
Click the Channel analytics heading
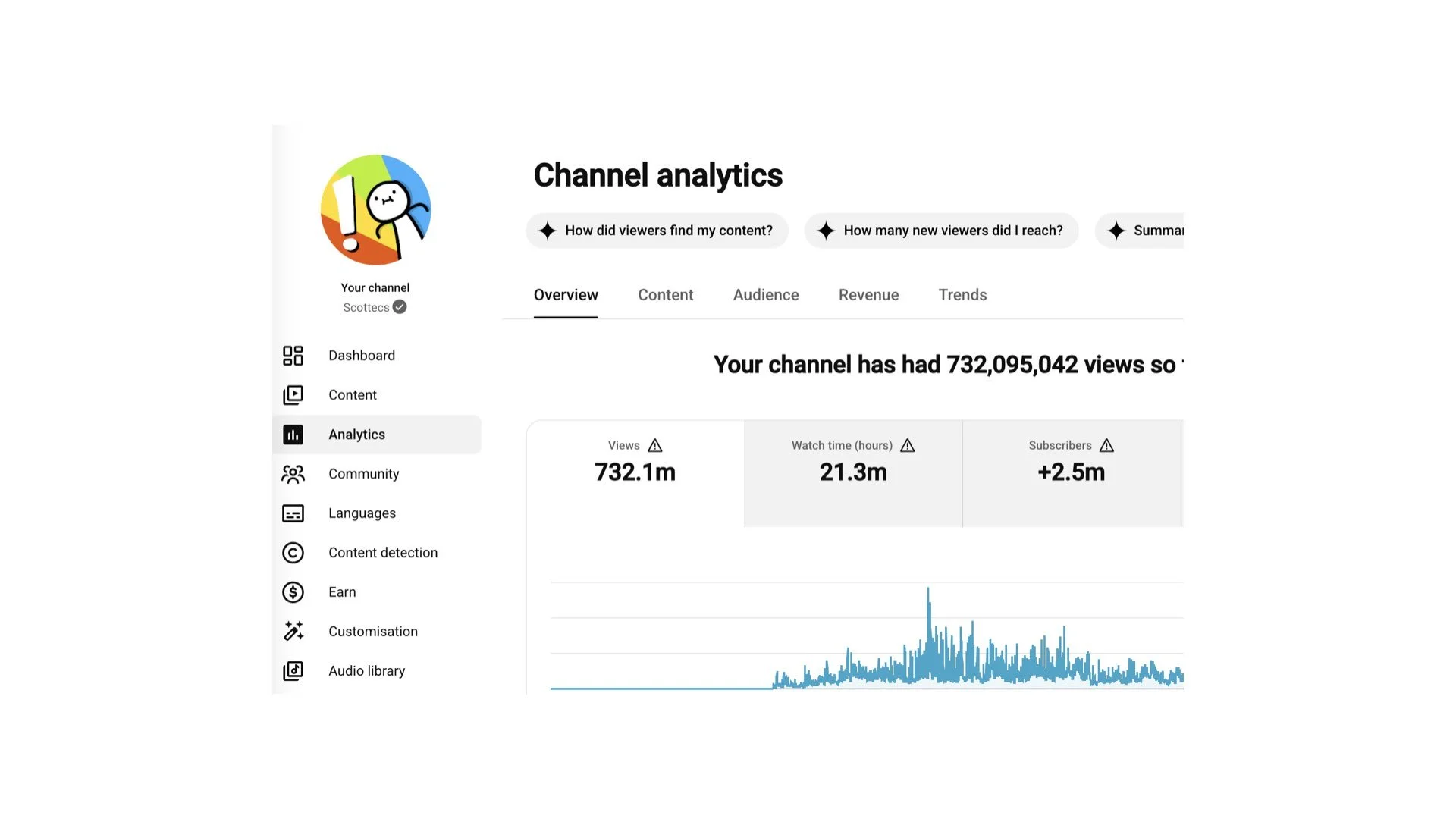pyautogui.click(x=657, y=175)
